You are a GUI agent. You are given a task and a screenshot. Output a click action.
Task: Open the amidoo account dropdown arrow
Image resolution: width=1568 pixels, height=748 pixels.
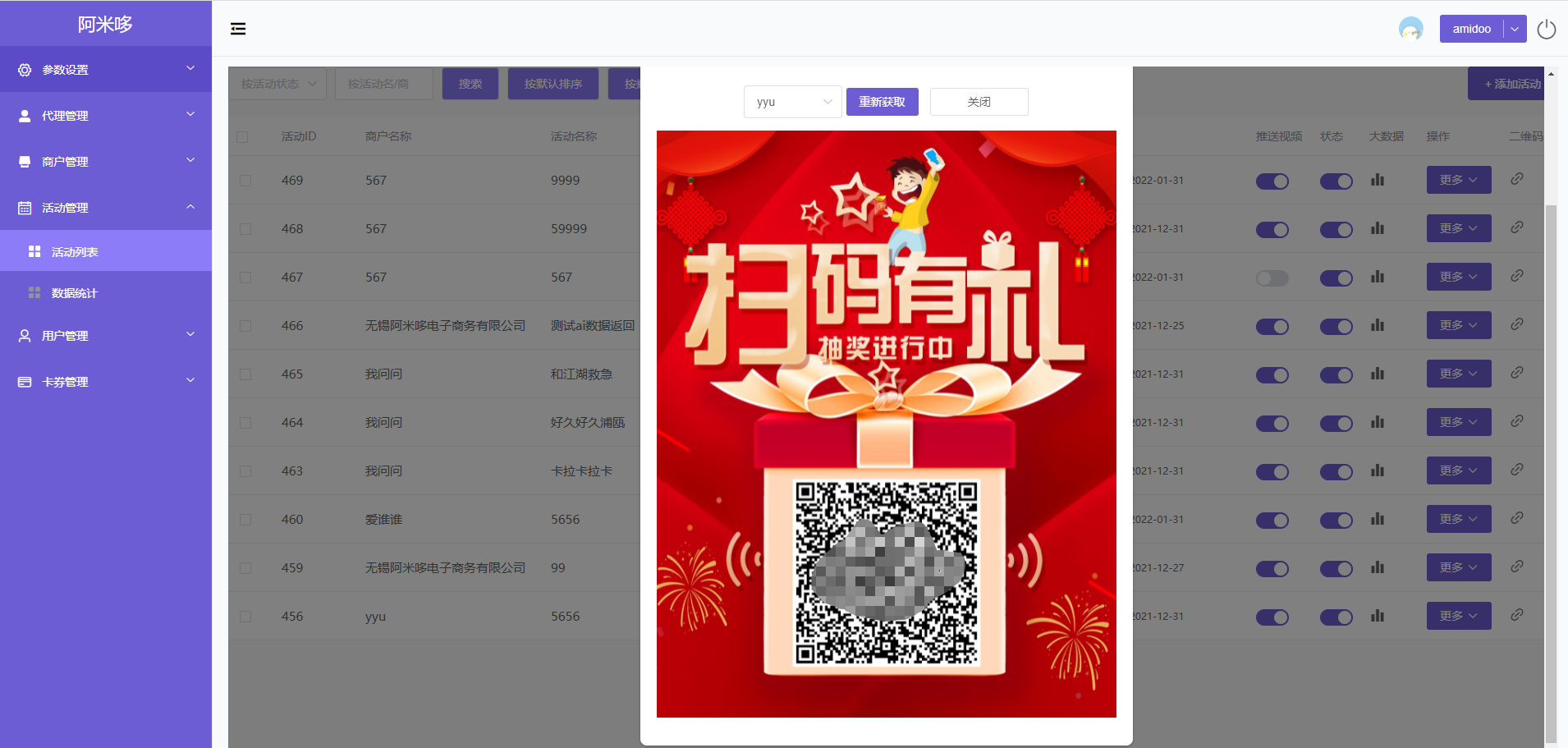coord(1515,29)
